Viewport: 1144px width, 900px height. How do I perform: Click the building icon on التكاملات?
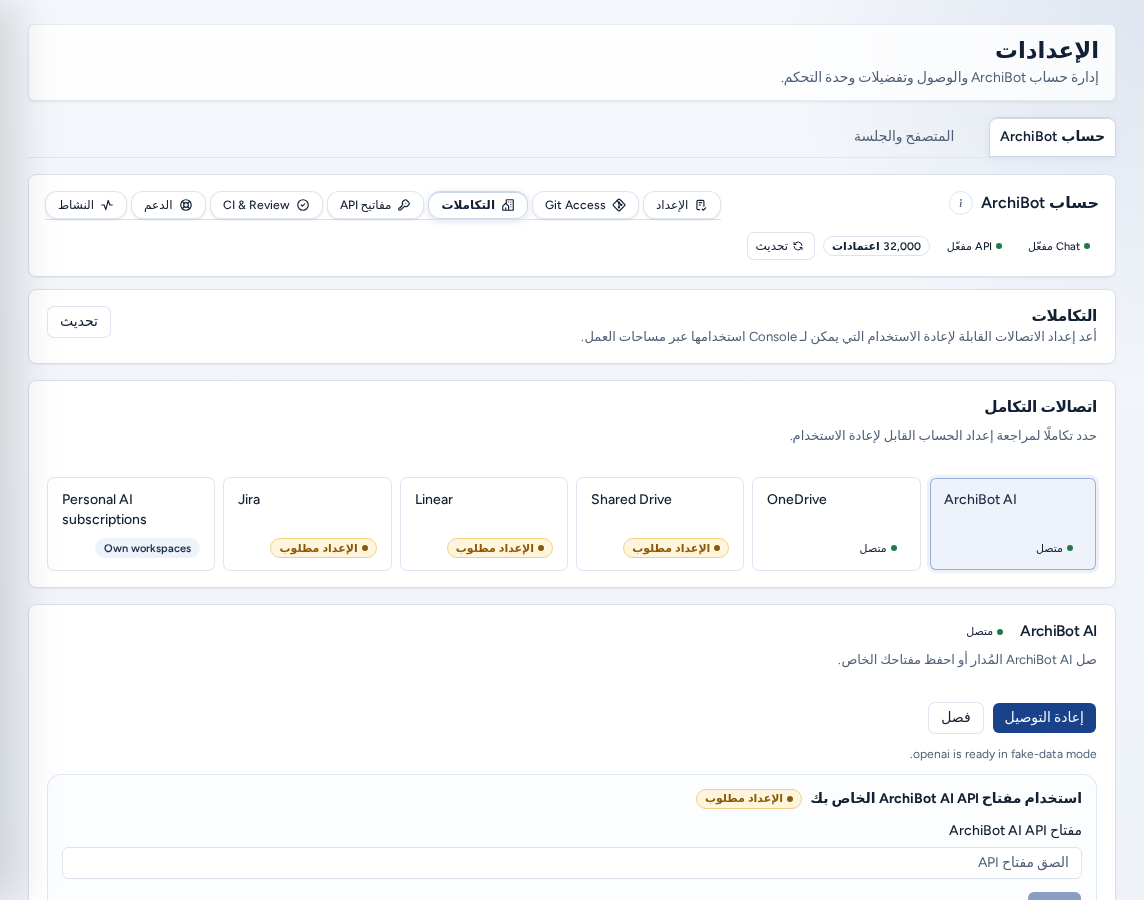(x=509, y=205)
